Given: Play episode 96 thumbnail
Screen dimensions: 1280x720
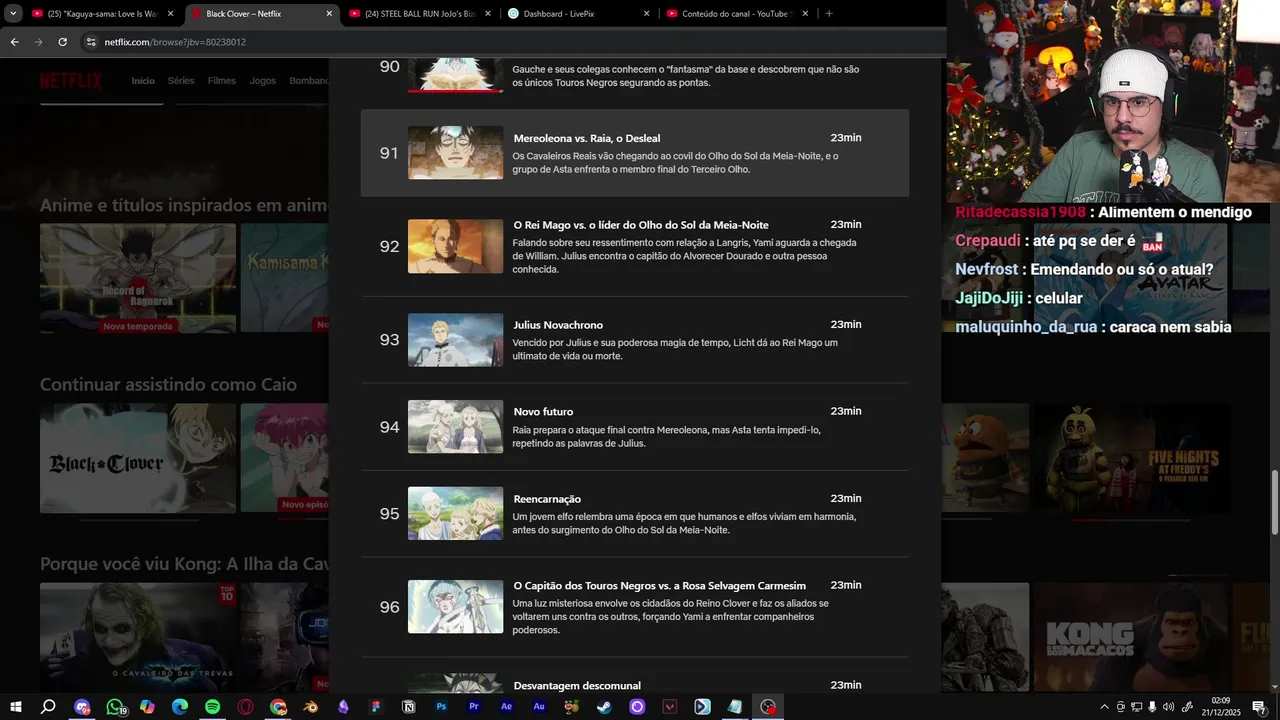Looking at the screenshot, I should (x=455, y=607).
